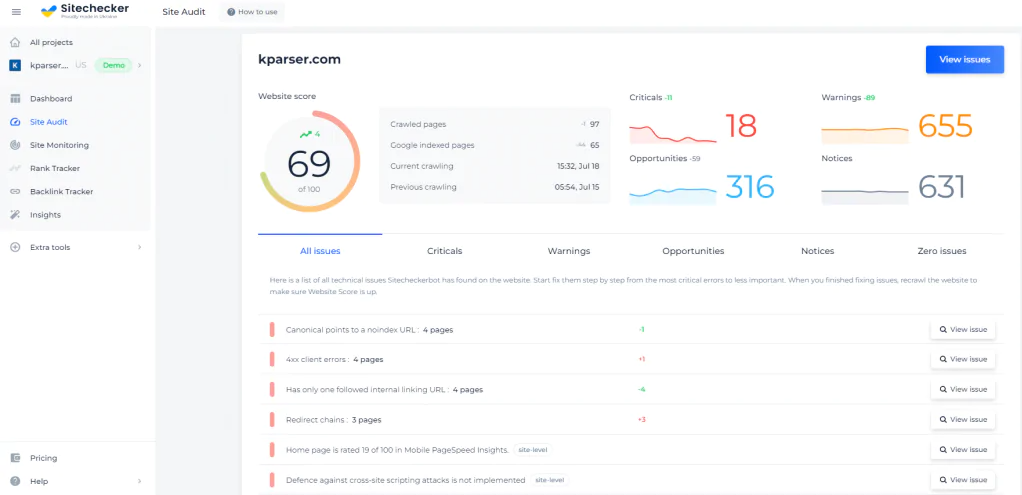Expand the Help menu chevron
The image size is (1022, 495).
coord(139,481)
